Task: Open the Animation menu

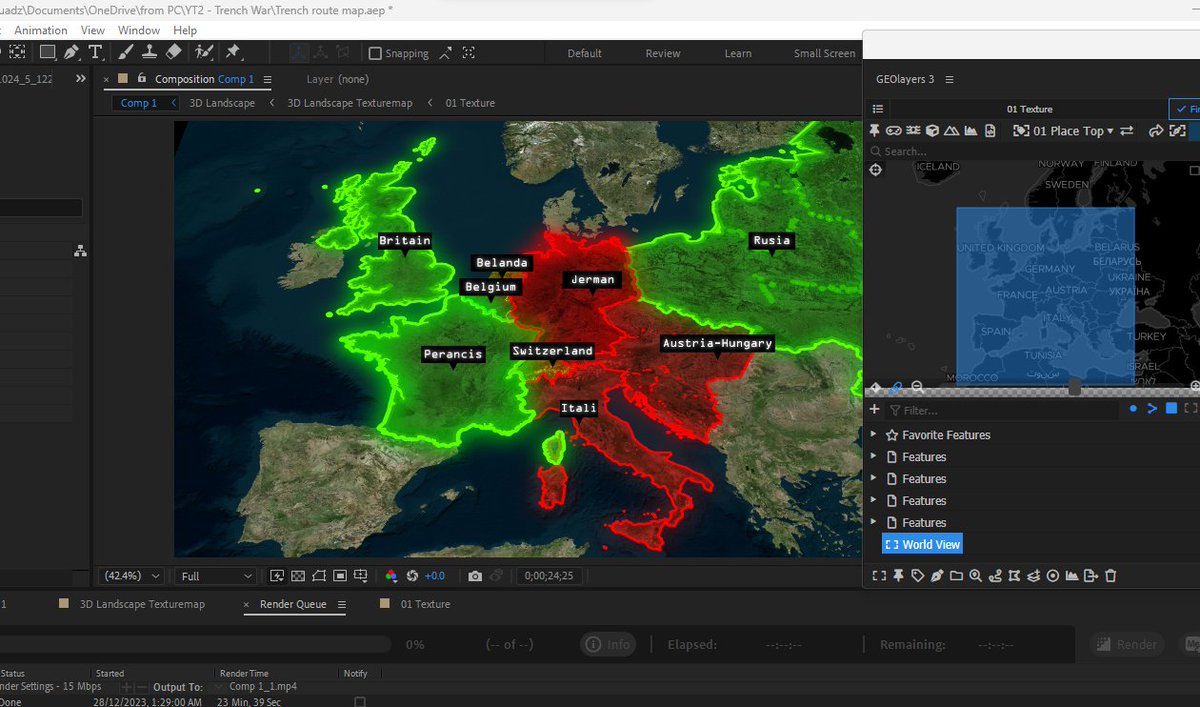Action: (x=42, y=31)
